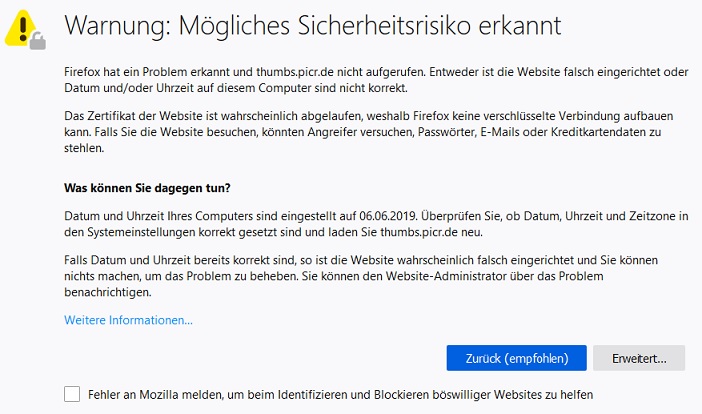Open the Weitere Informationen link
Viewport: 702px width, 414px height.
pyautogui.click(x=128, y=320)
